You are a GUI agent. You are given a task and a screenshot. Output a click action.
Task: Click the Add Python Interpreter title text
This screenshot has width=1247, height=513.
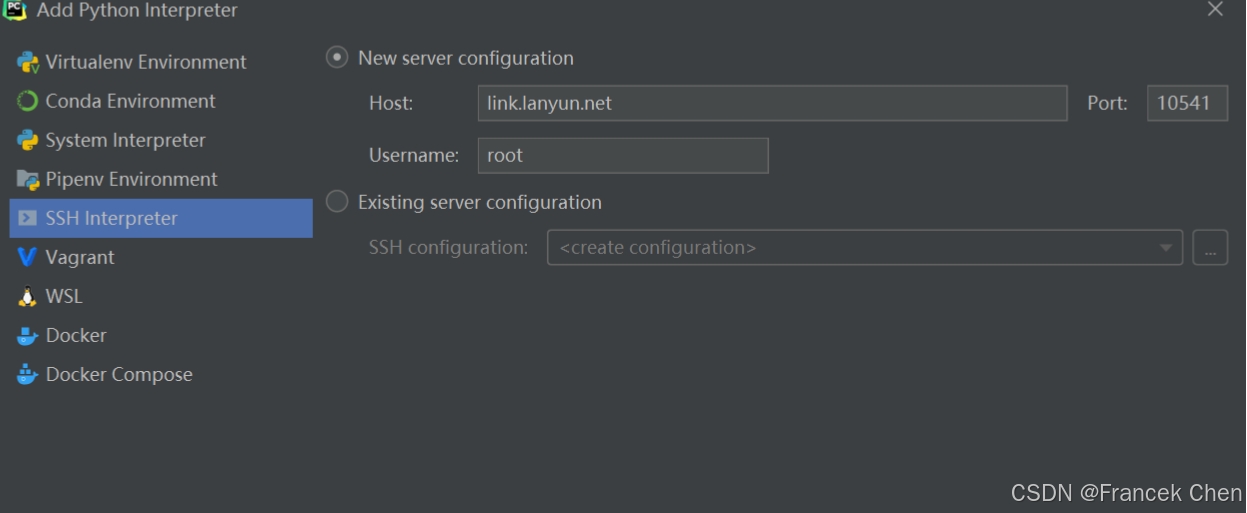click(138, 11)
